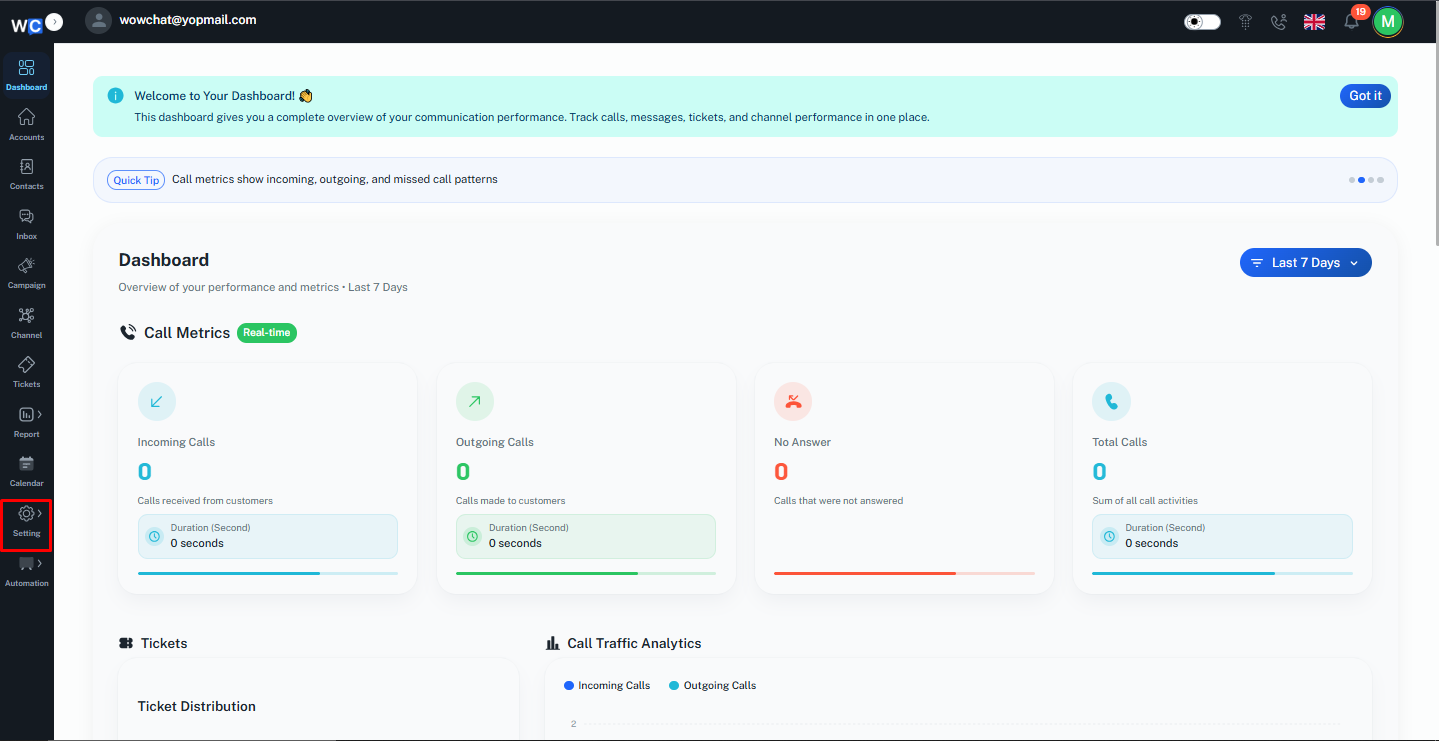Open the Calendar sidebar item

click(x=26, y=471)
